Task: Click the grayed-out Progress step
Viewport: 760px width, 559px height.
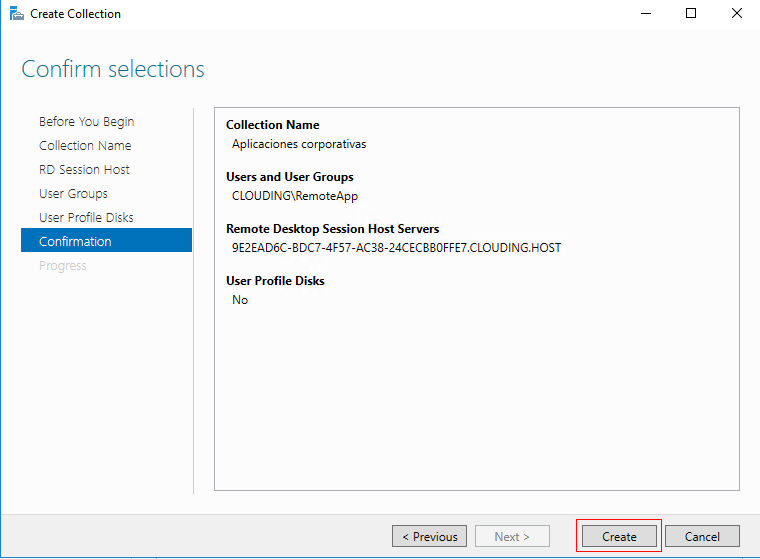Action: point(63,266)
